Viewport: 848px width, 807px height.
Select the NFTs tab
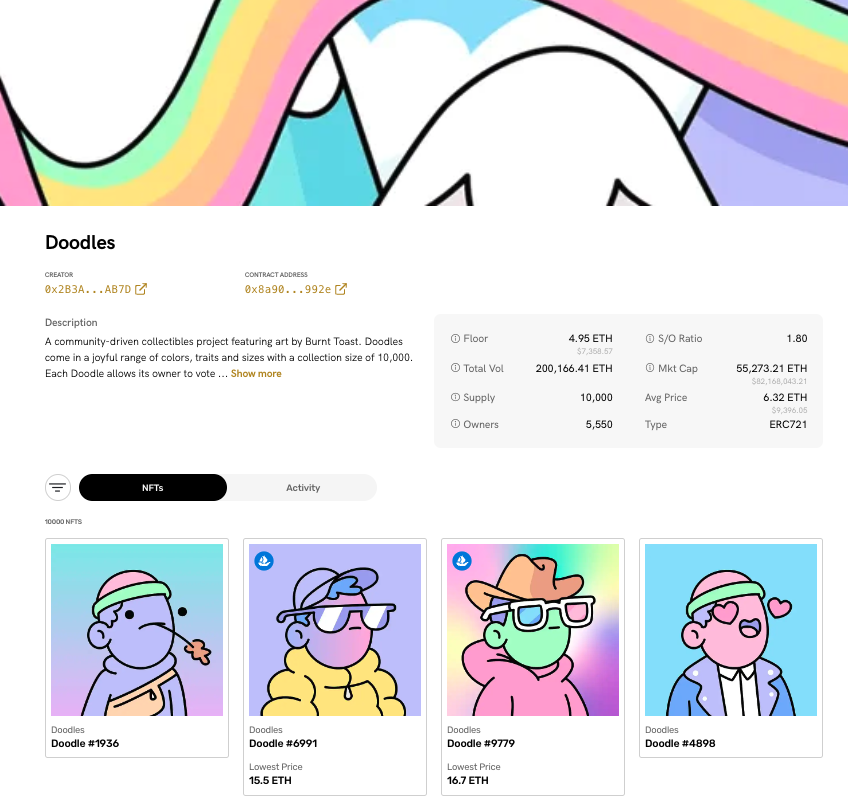(x=153, y=487)
